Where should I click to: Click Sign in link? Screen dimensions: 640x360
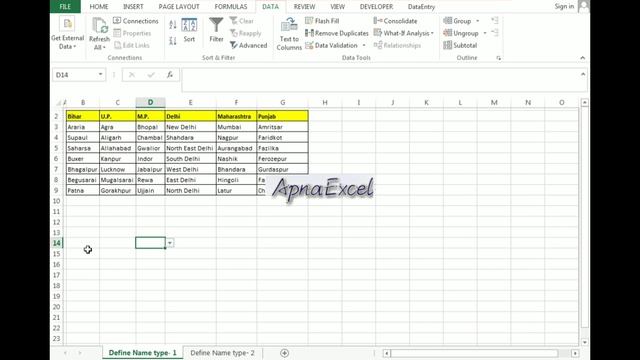pyautogui.click(x=564, y=6)
